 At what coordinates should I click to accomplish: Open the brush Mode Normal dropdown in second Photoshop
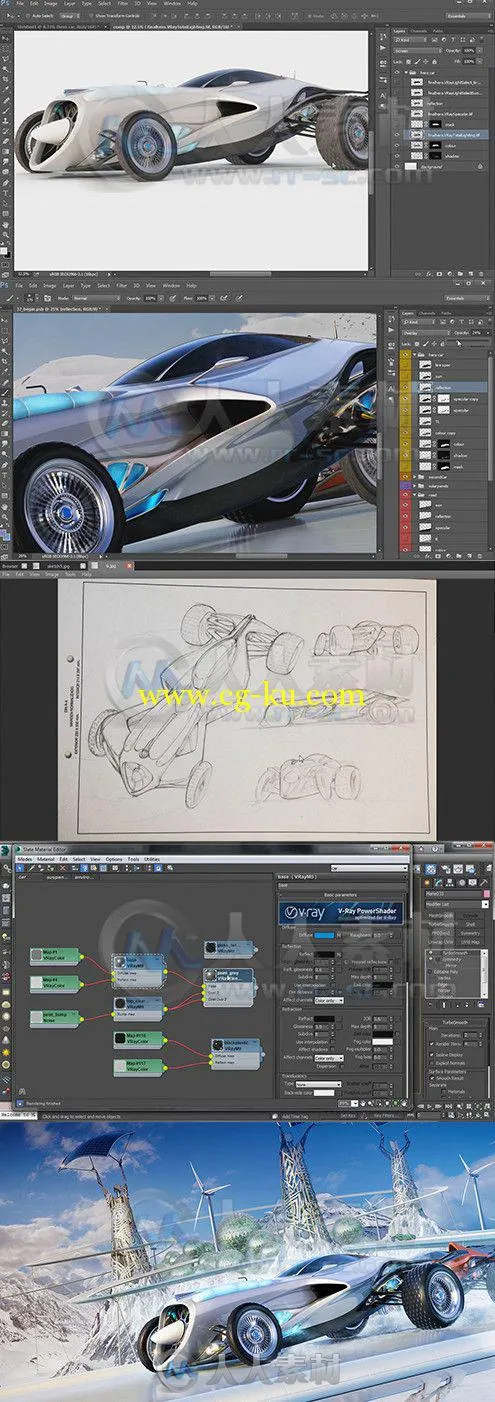pos(96,298)
